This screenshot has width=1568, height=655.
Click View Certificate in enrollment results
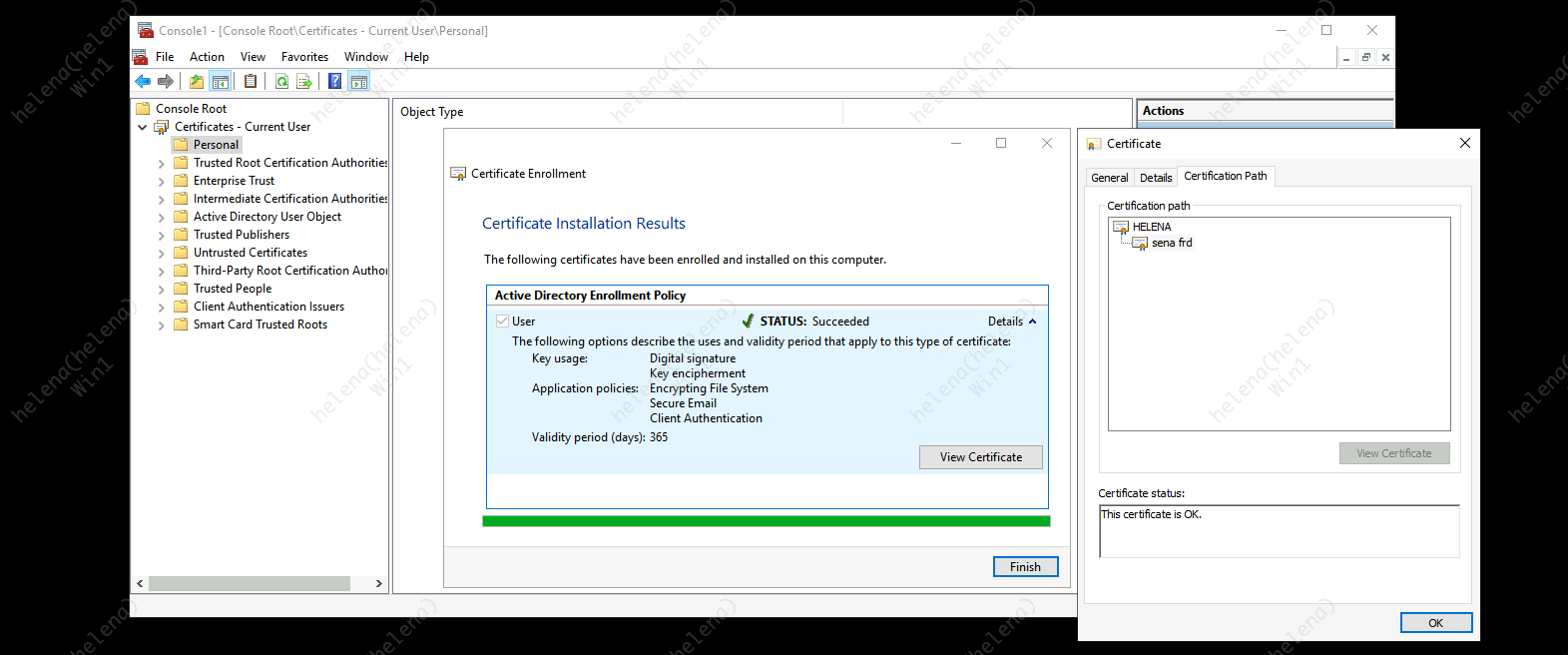click(980, 457)
